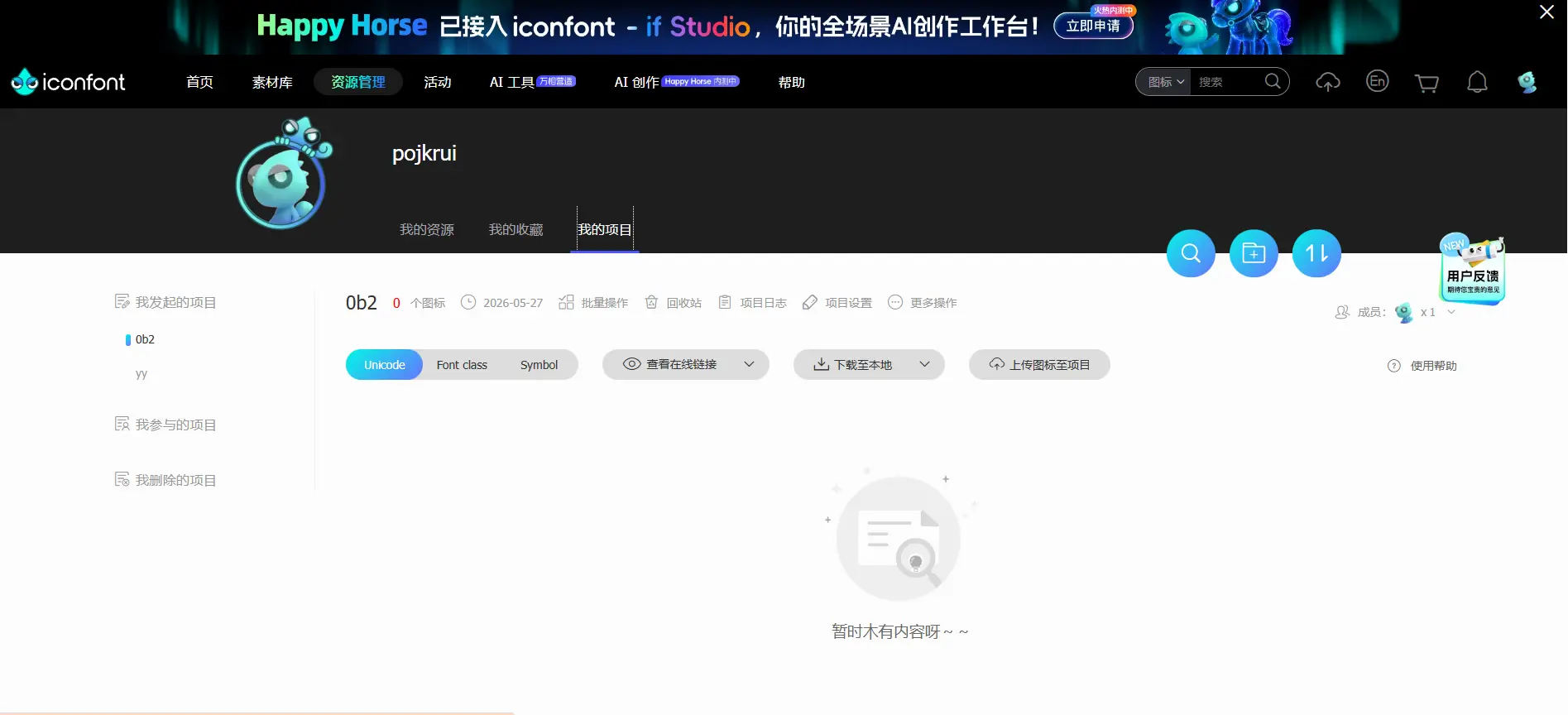1568x715 pixels.
Task: Open AI 创作 navigation item
Action: click(677, 82)
